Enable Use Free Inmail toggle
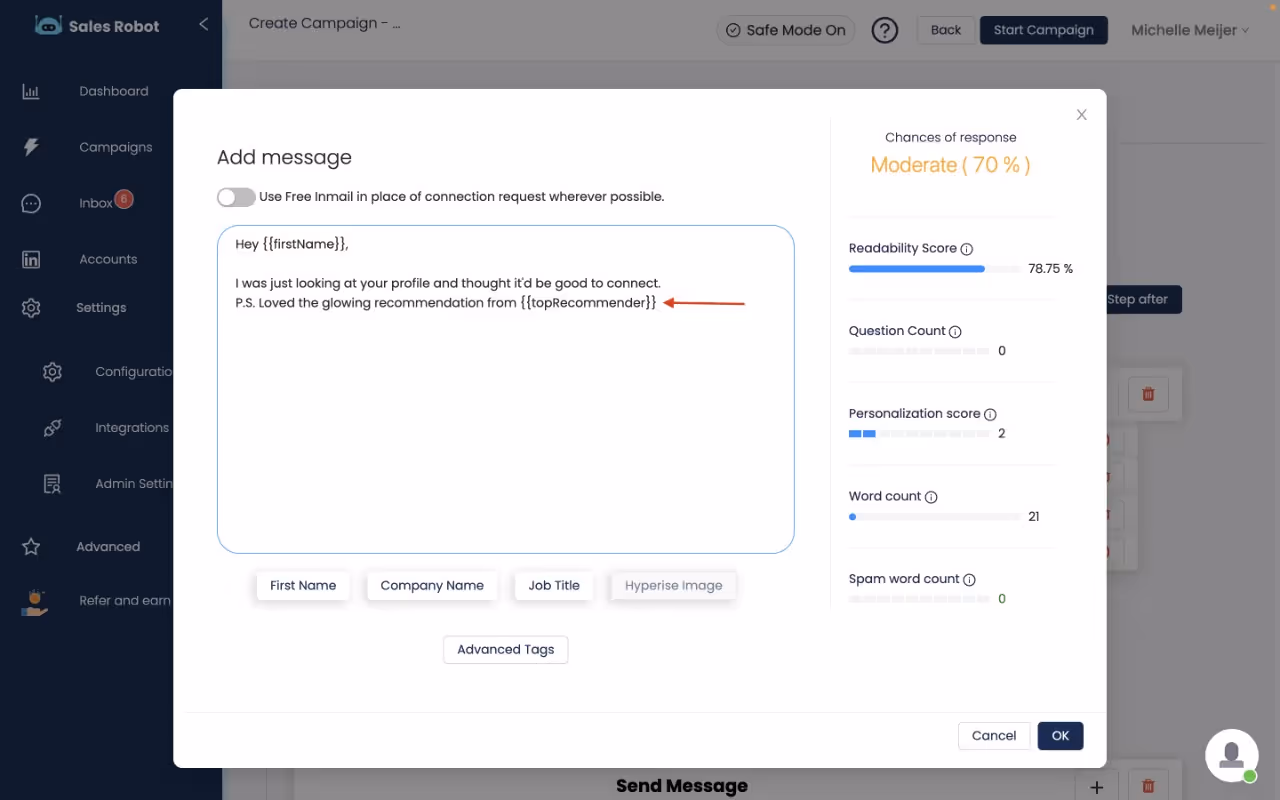The height and width of the screenshot is (800, 1280). coord(236,197)
